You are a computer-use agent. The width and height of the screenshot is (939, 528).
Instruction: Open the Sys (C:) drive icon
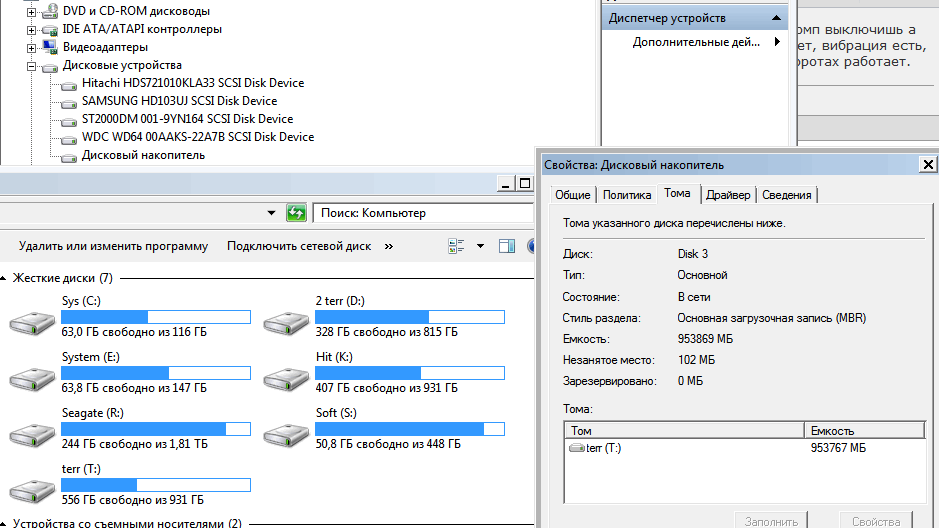tap(32, 323)
